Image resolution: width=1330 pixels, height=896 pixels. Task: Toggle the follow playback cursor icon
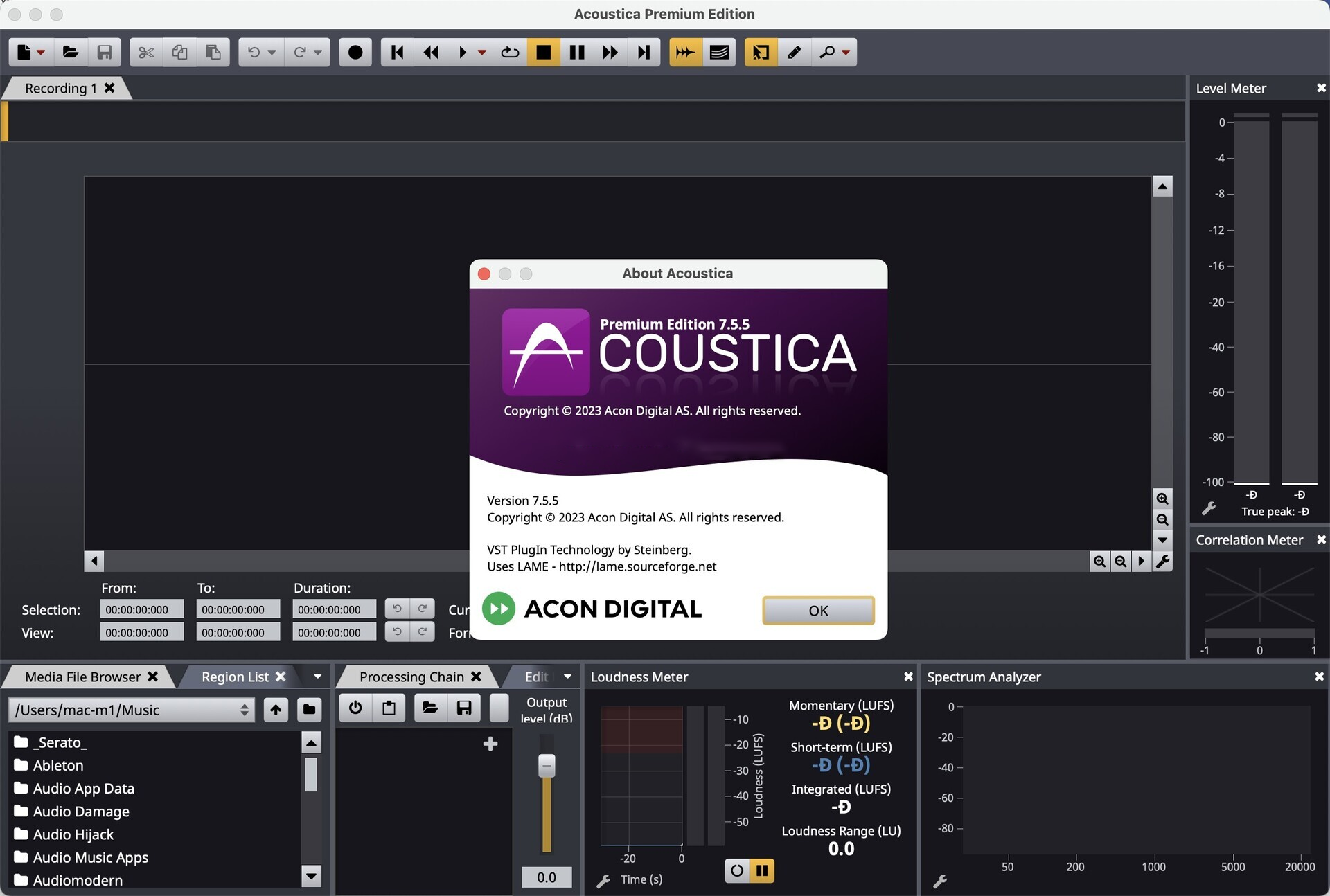pos(686,52)
